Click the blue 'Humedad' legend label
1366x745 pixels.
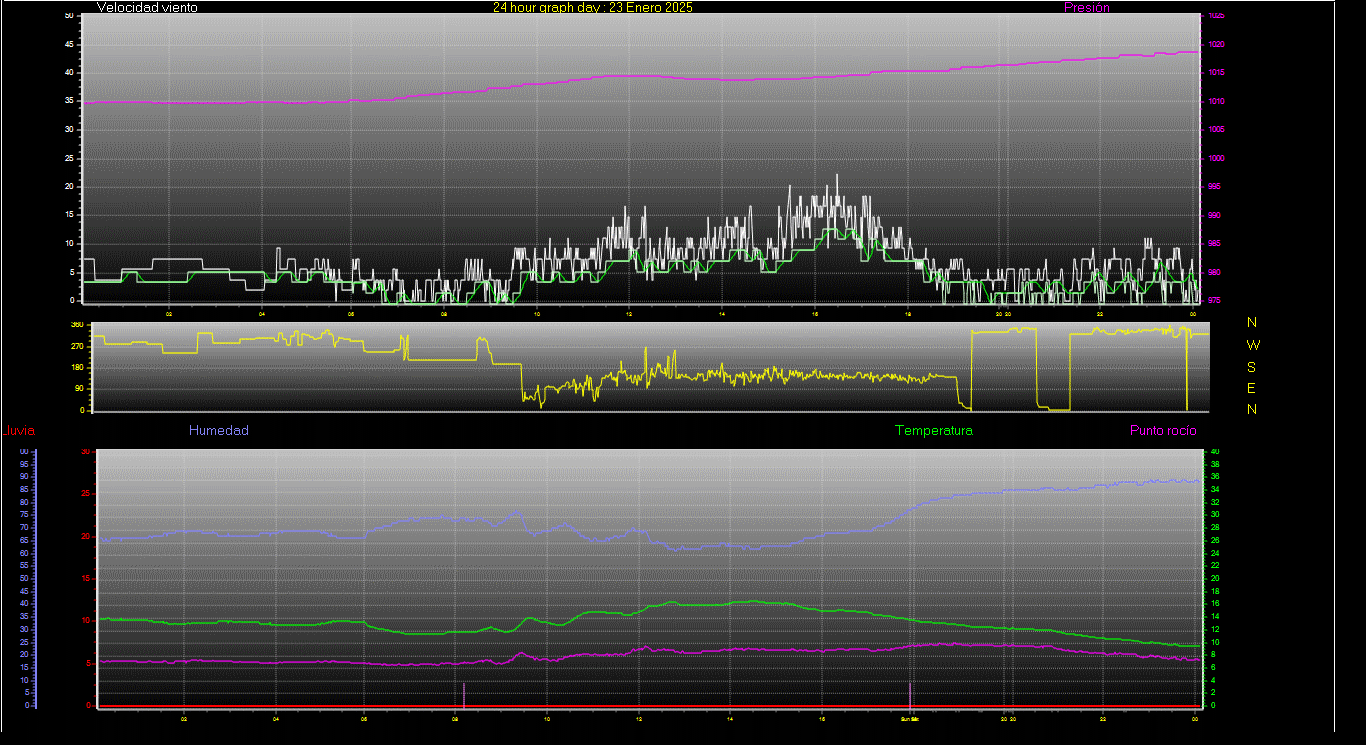(x=219, y=430)
